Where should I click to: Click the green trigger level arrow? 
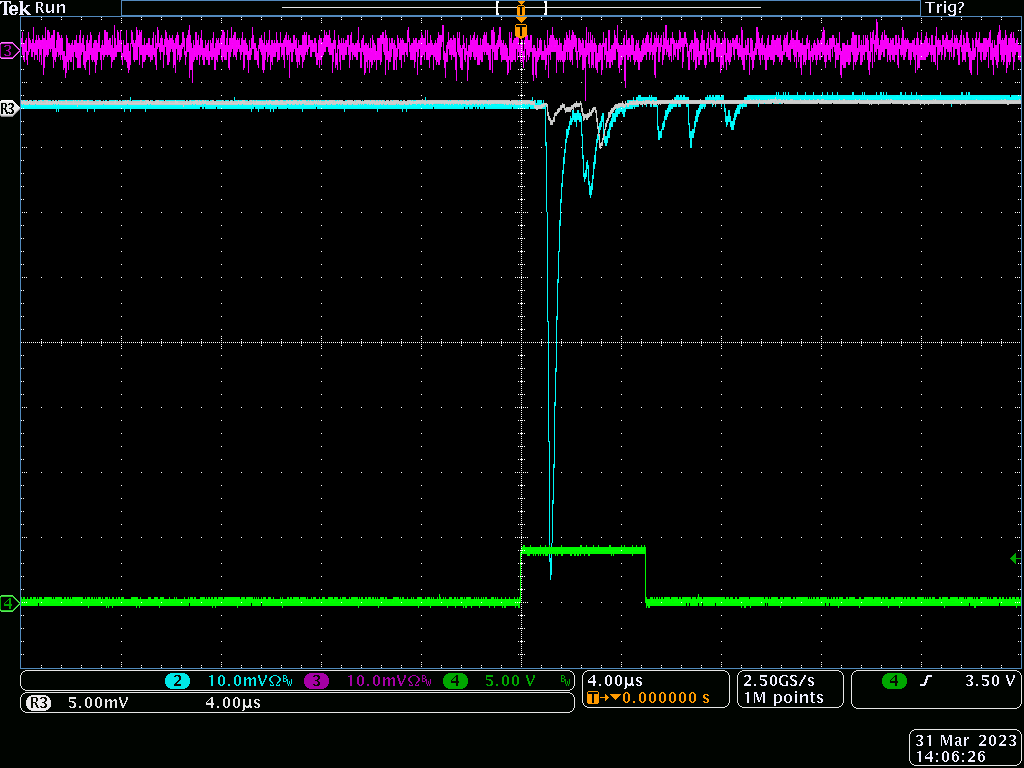click(1015, 558)
